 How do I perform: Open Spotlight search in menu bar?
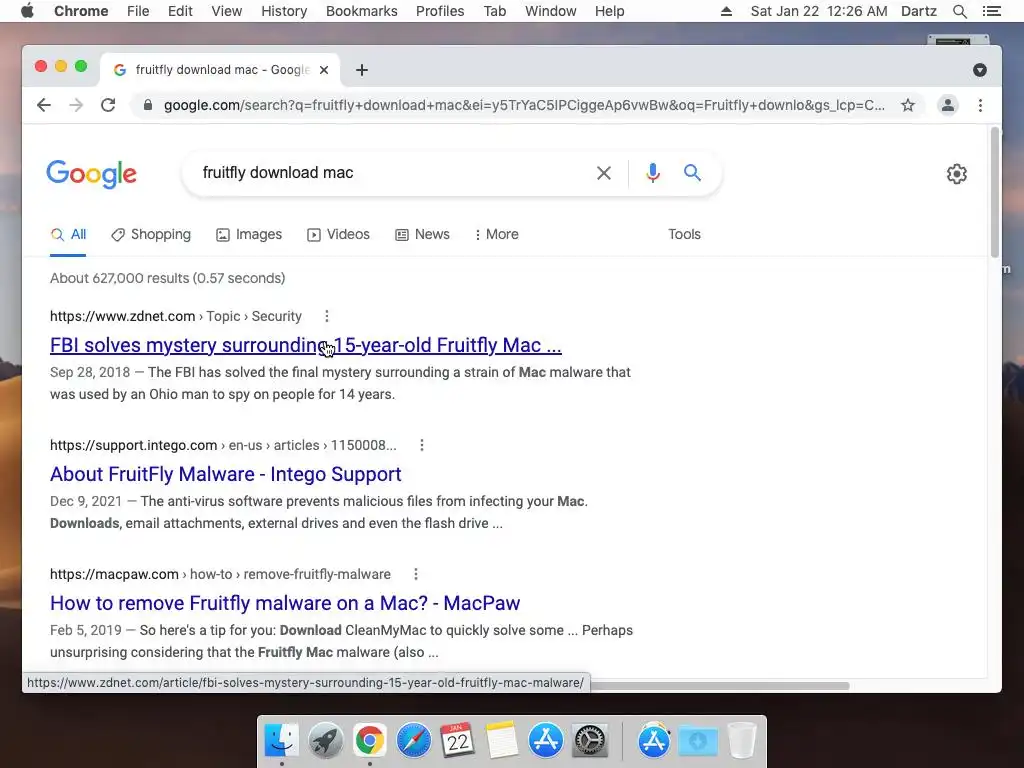point(959,11)
